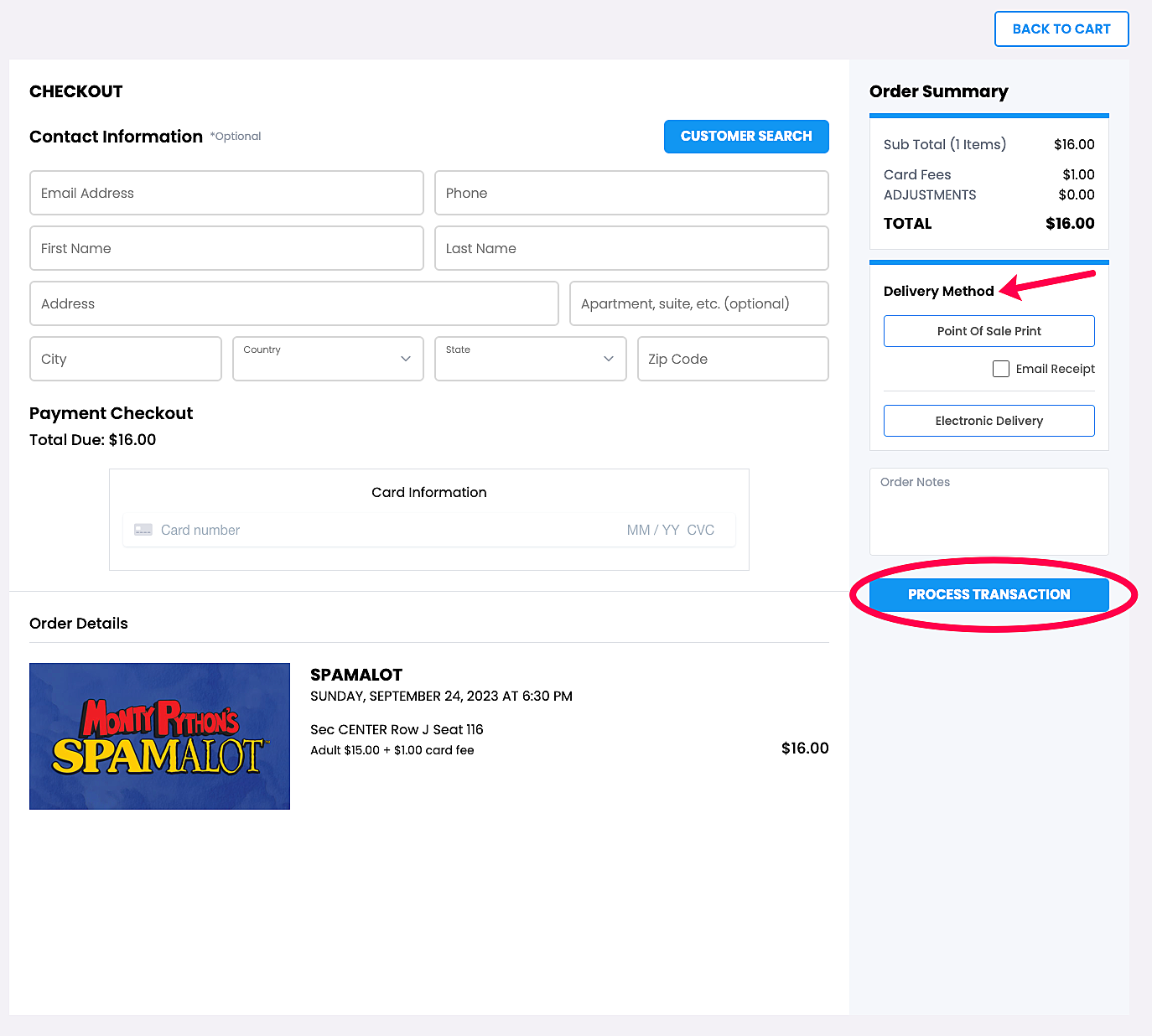Focus the Apartment, suite field

[x=699, y=303]
